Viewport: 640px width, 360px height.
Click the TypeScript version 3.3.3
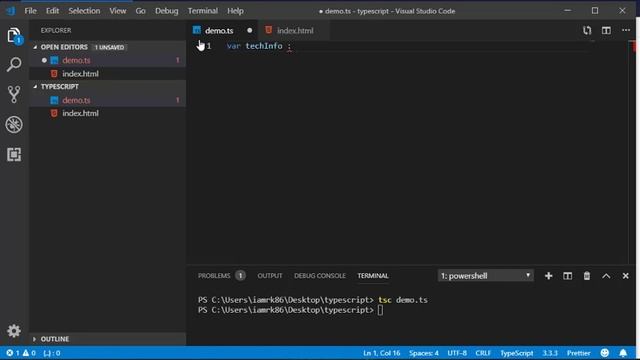pyautogui.click(x=550, y=353)
